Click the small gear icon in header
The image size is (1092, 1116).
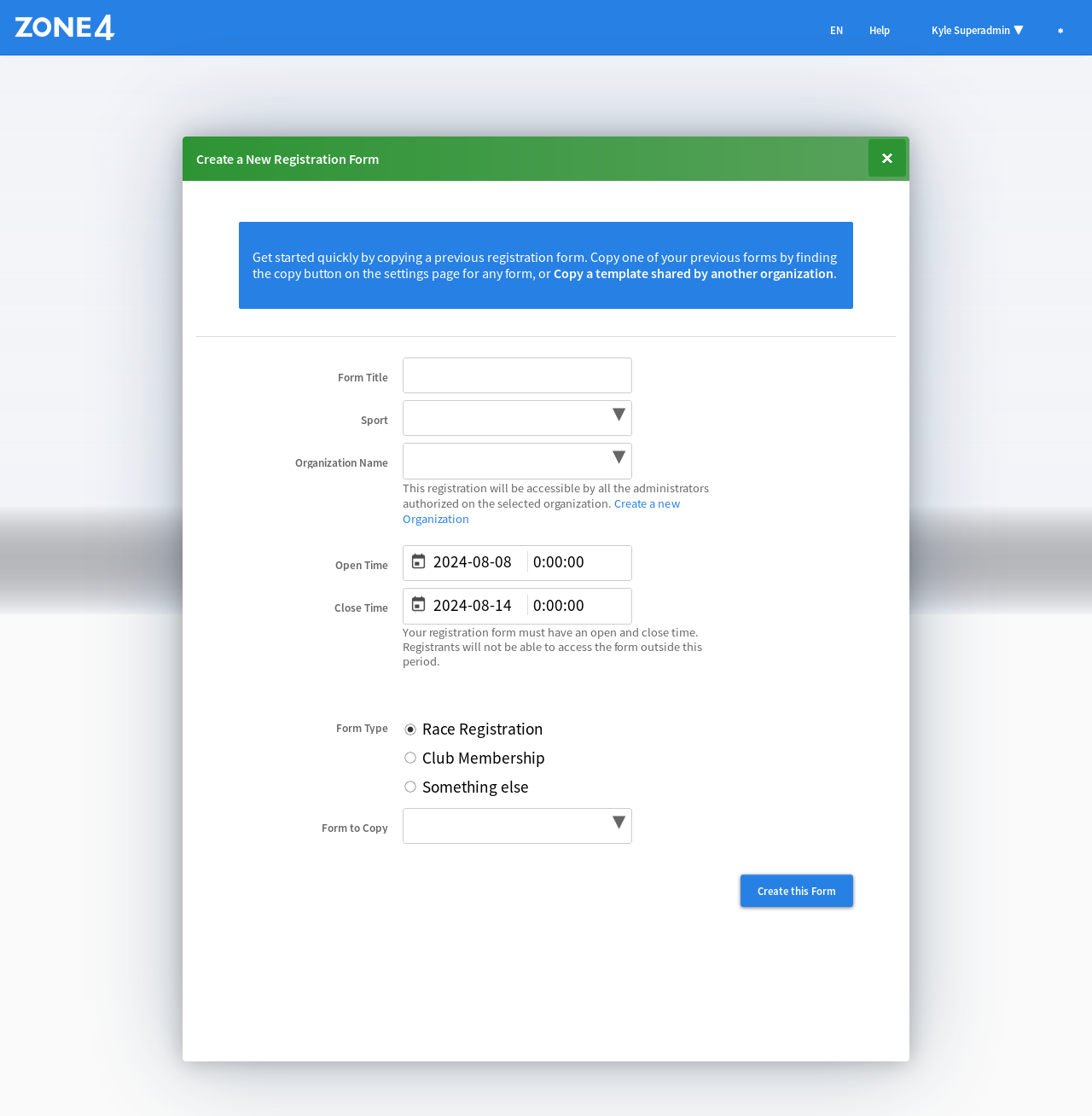[x=1060, y=31]
